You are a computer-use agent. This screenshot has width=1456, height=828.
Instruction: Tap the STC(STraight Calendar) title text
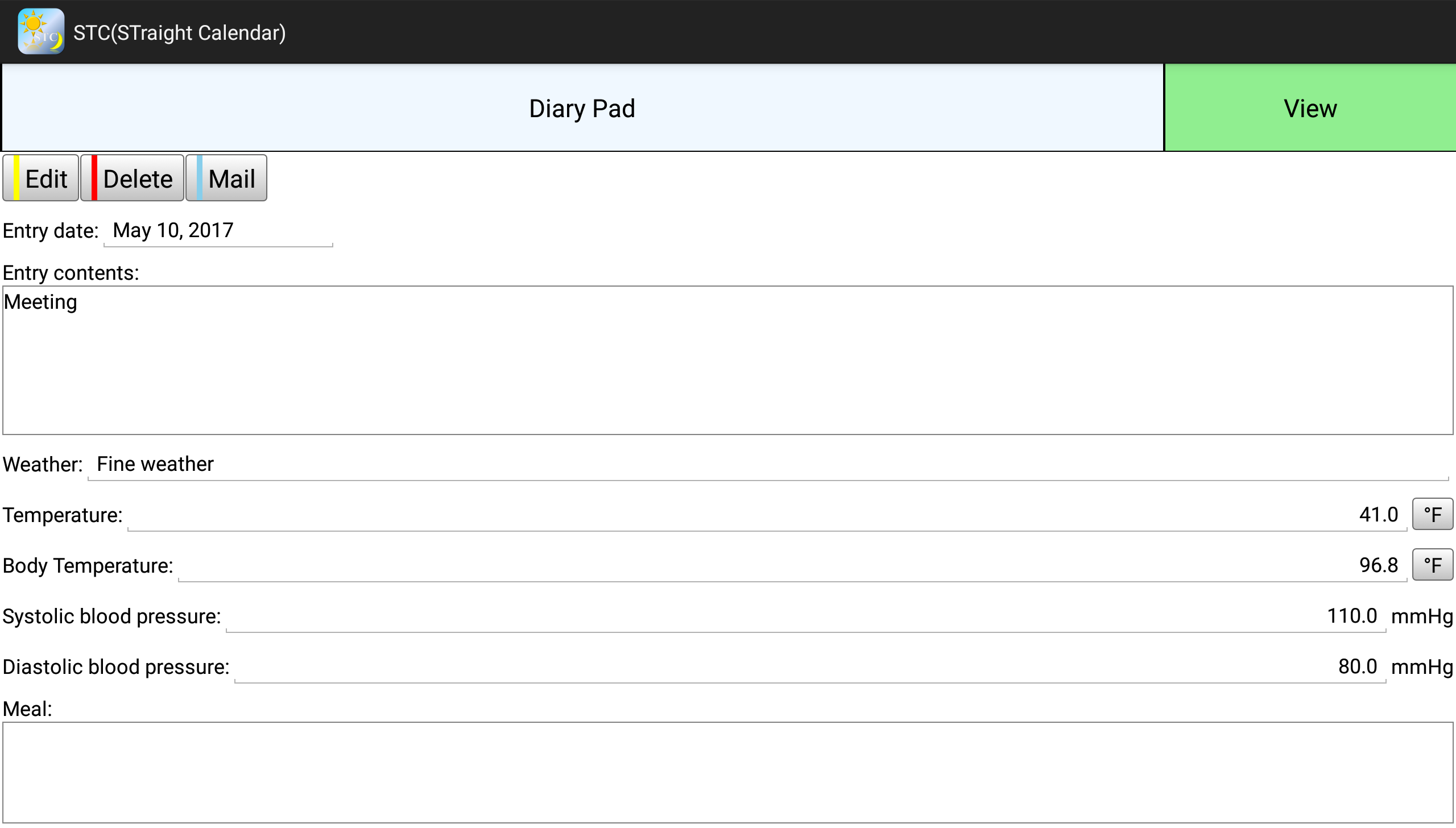pos(180,33)
